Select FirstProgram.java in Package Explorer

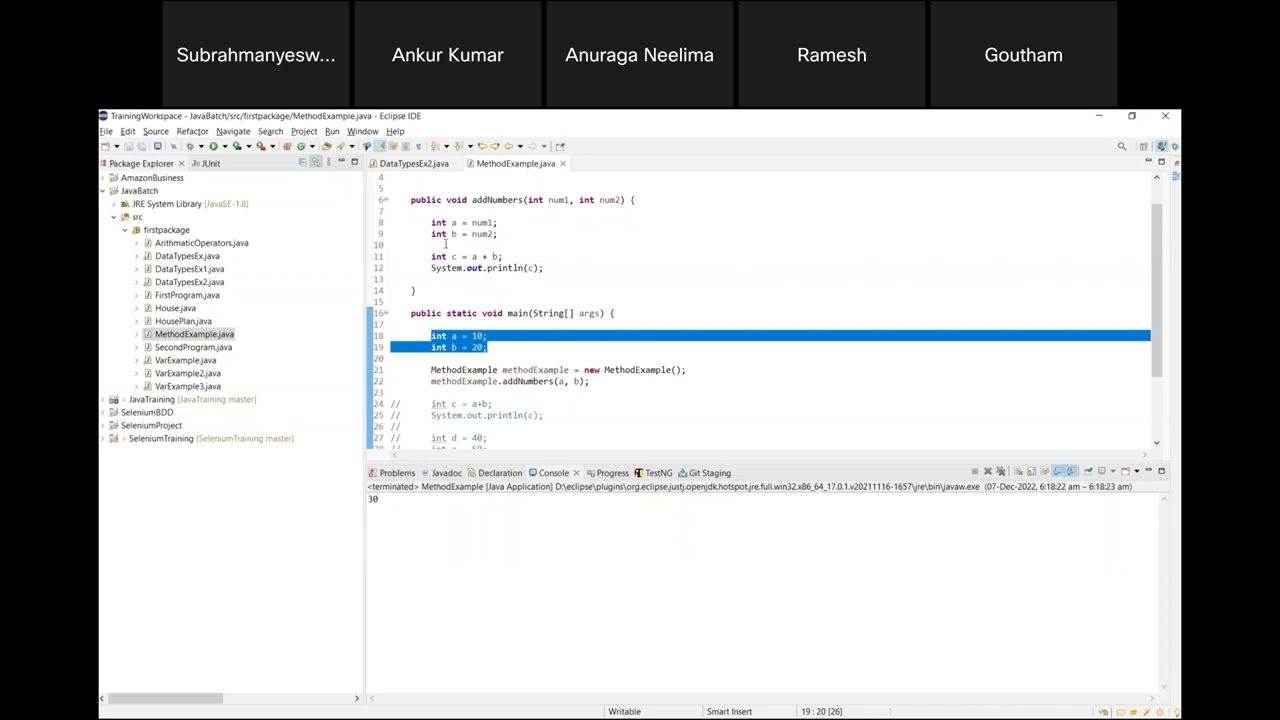tap(187, 295)
